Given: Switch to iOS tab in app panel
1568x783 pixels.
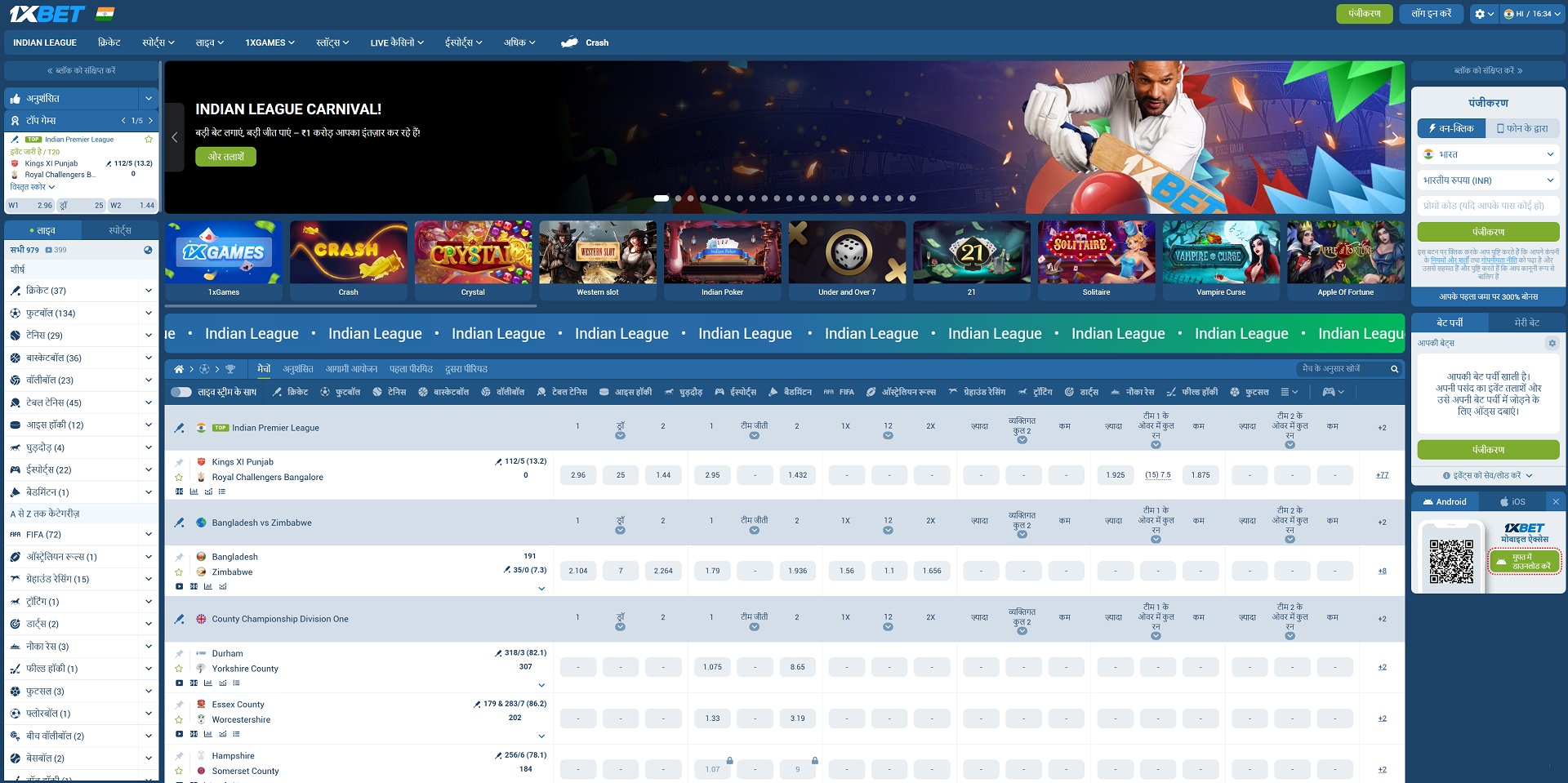Looking at the screenshot, I should click(1512, 501).
